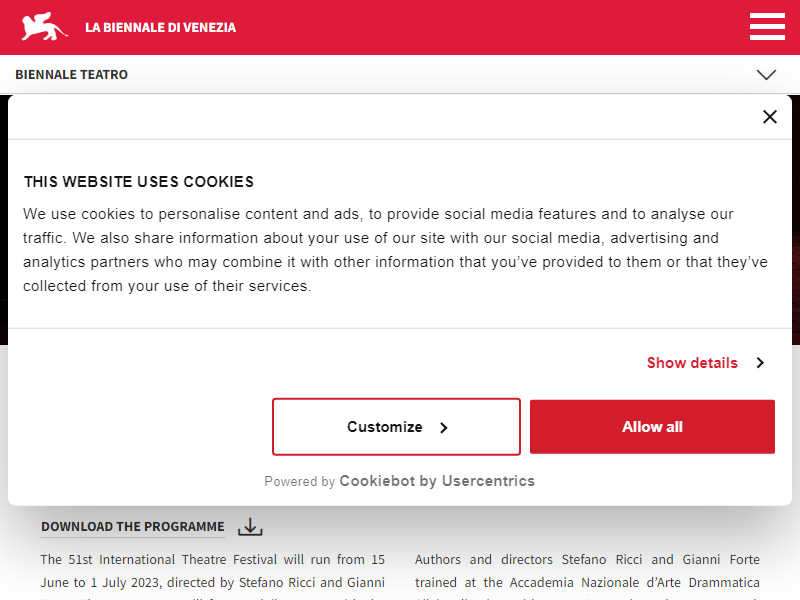Click the 'Powered by' text
Screen dimensions: 800x600
299,482
